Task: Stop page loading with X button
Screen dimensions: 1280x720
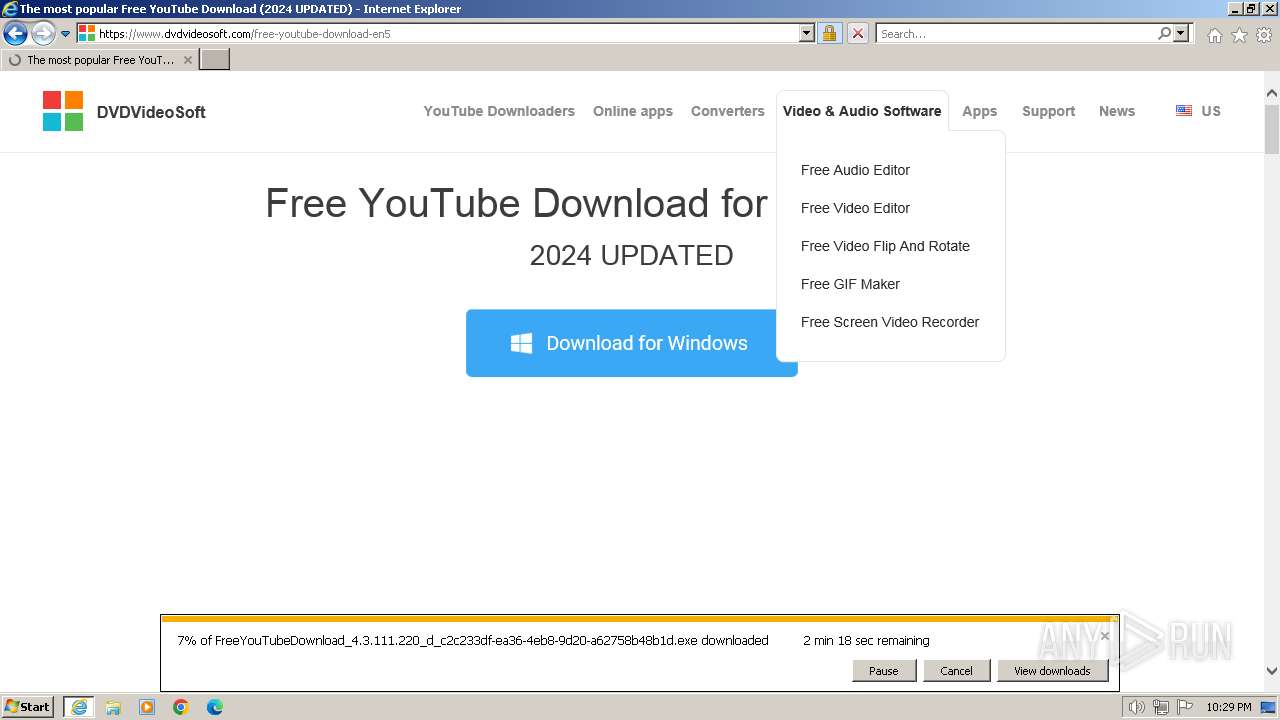Action: coord(858,33)
